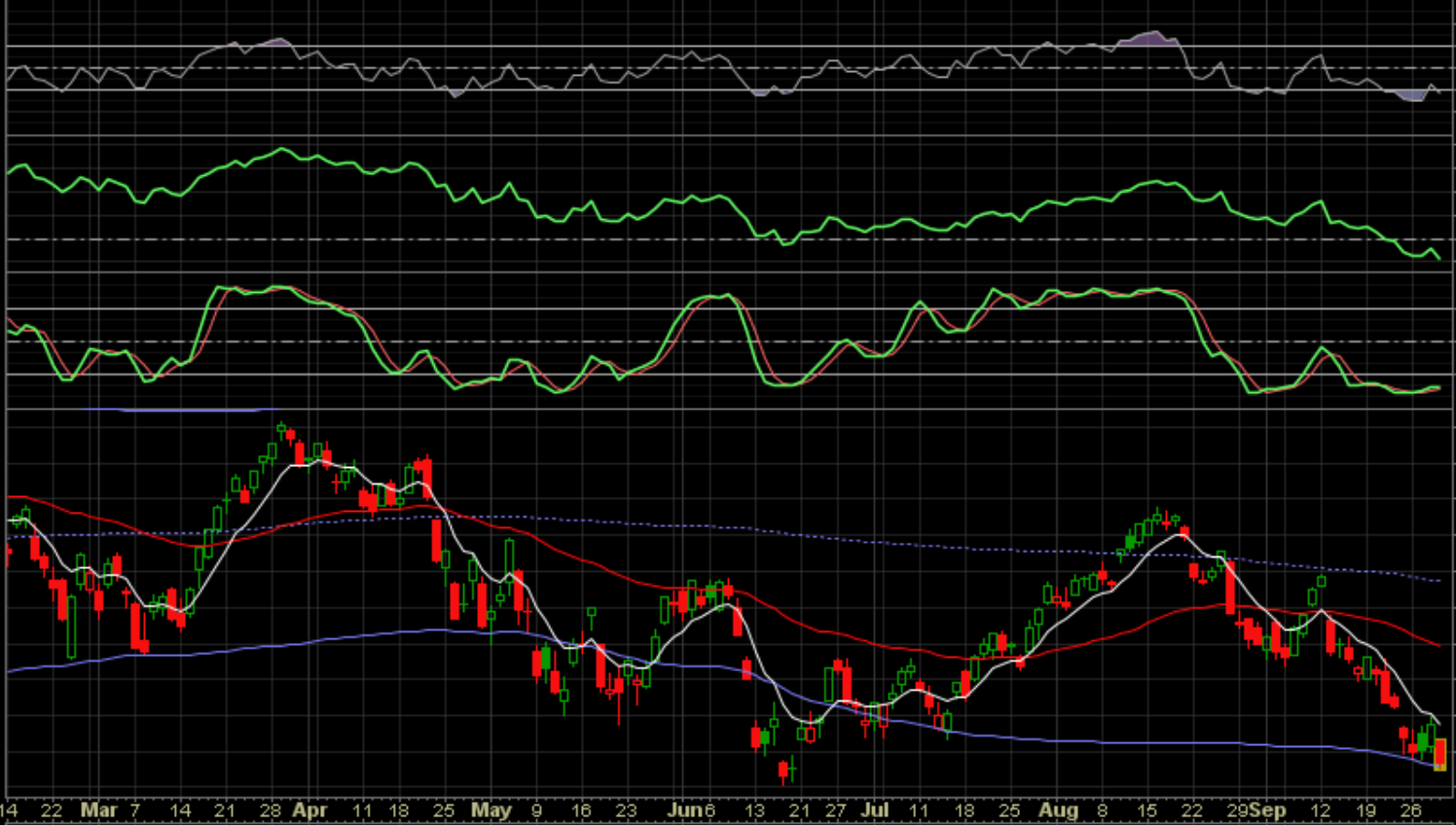Click the Mar month label on date axis
Screen dimensions: 1456x825
98,809
